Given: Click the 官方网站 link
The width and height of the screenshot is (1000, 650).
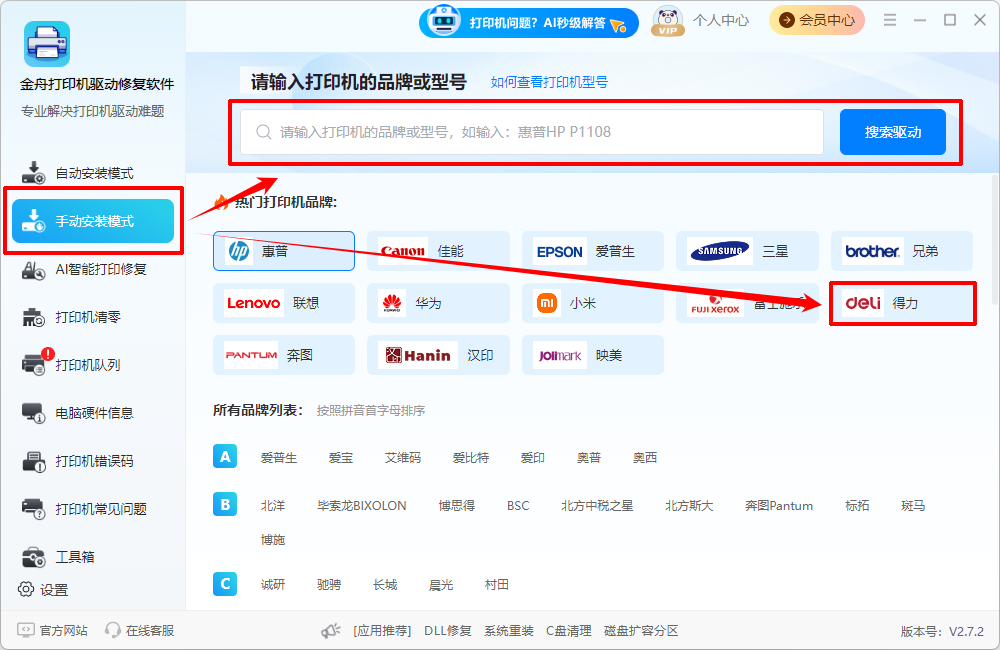Looking at the screenshot, I should [52, 630].
